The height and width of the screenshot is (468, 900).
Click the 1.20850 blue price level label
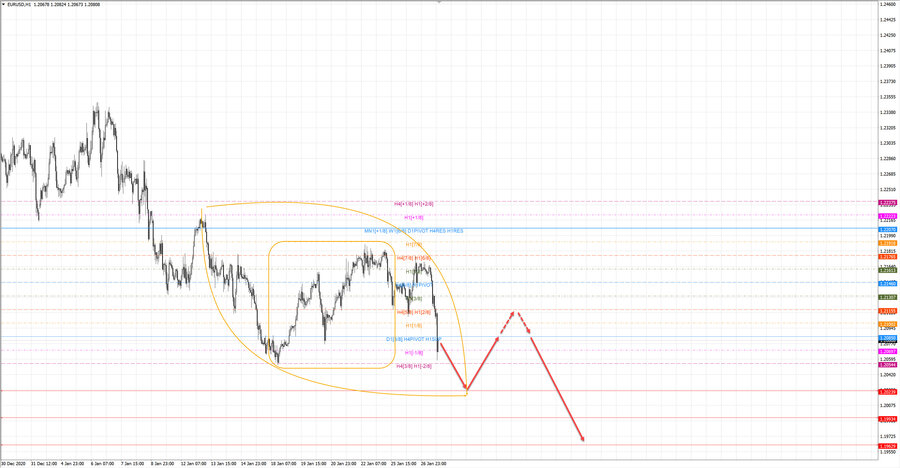pyautogui.click(x=888, y=338)
